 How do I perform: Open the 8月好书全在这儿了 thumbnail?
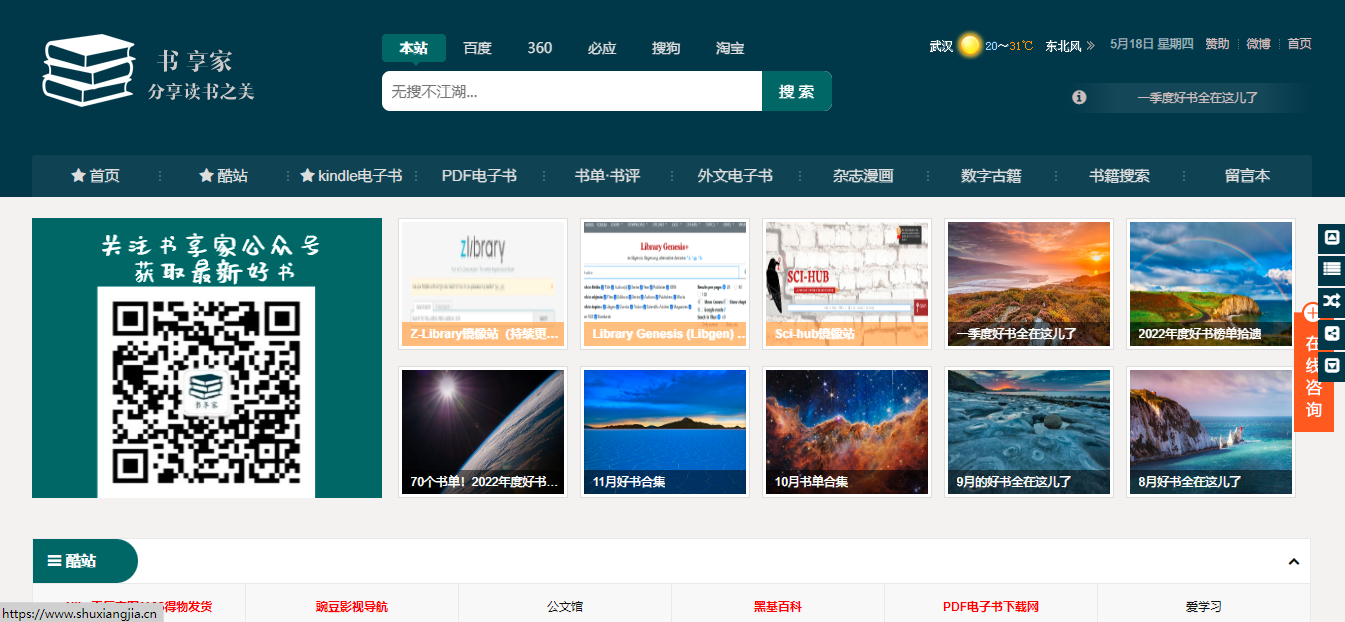pyautogui.click(x=1211, y=432)
